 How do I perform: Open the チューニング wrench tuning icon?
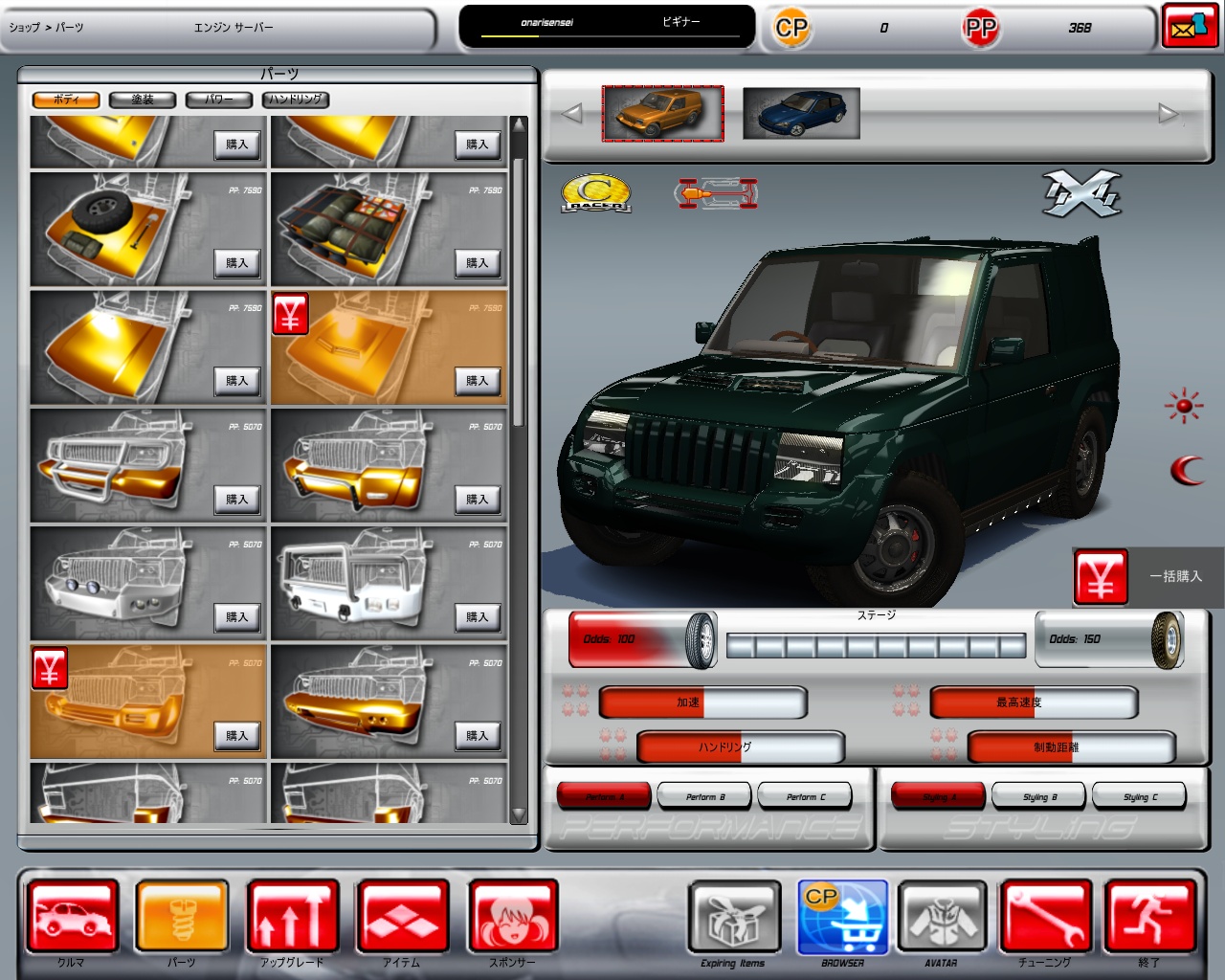point(1045,917)
